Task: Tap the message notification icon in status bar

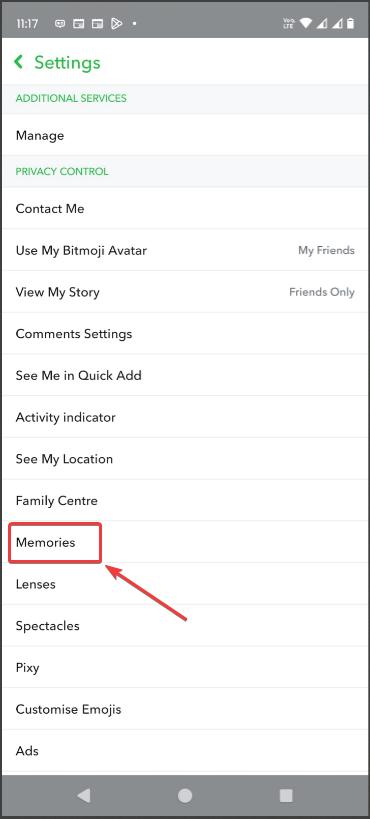Action: pos(60,24)
